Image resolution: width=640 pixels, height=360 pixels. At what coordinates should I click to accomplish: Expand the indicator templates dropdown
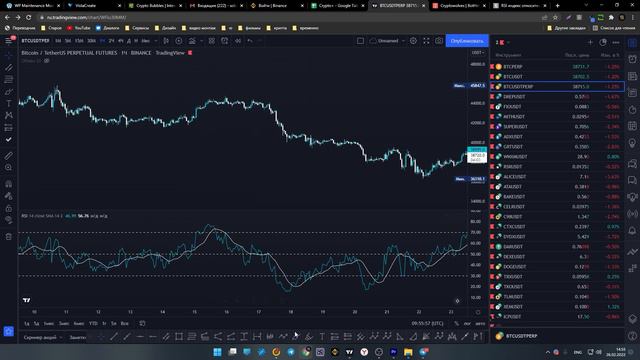pyautogui.click(x=201, y=41)
